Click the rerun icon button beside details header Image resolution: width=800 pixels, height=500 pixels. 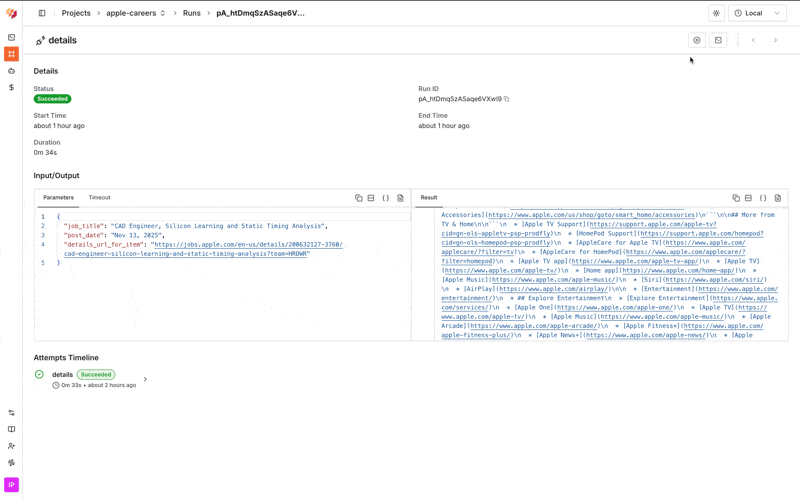tap(697, 40)
